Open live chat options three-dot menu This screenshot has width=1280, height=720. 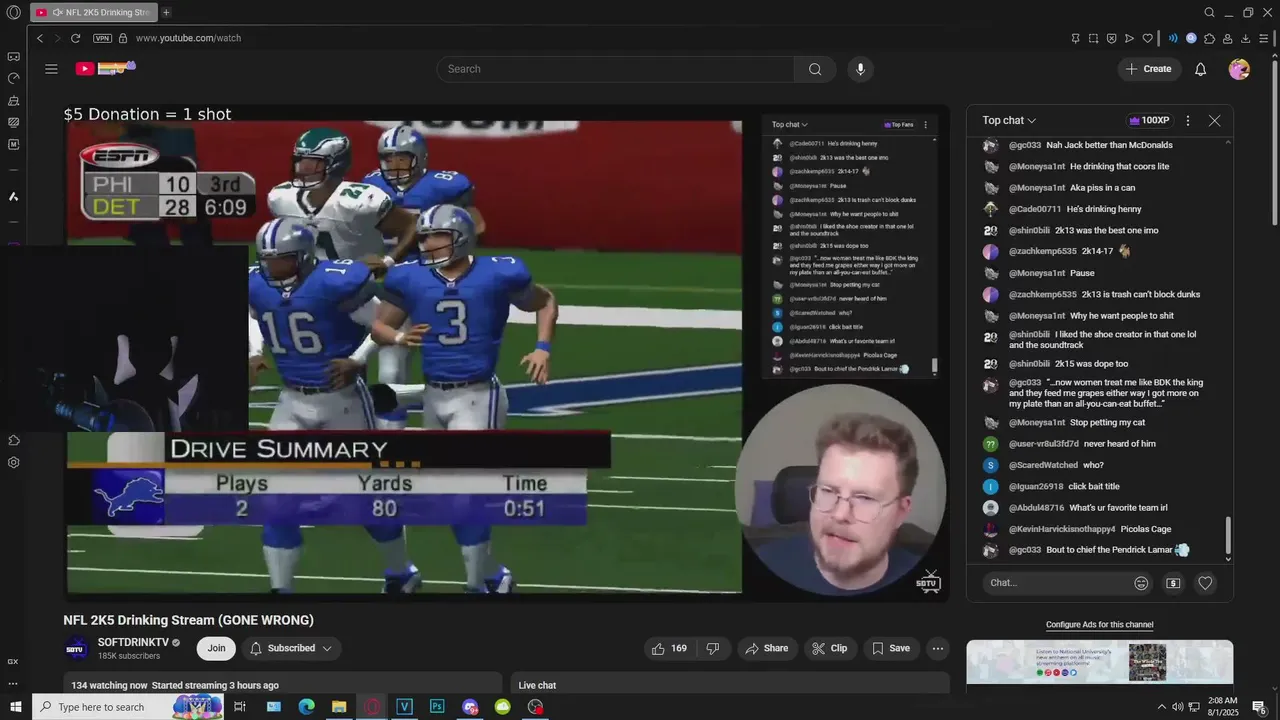pos(1187,120)
